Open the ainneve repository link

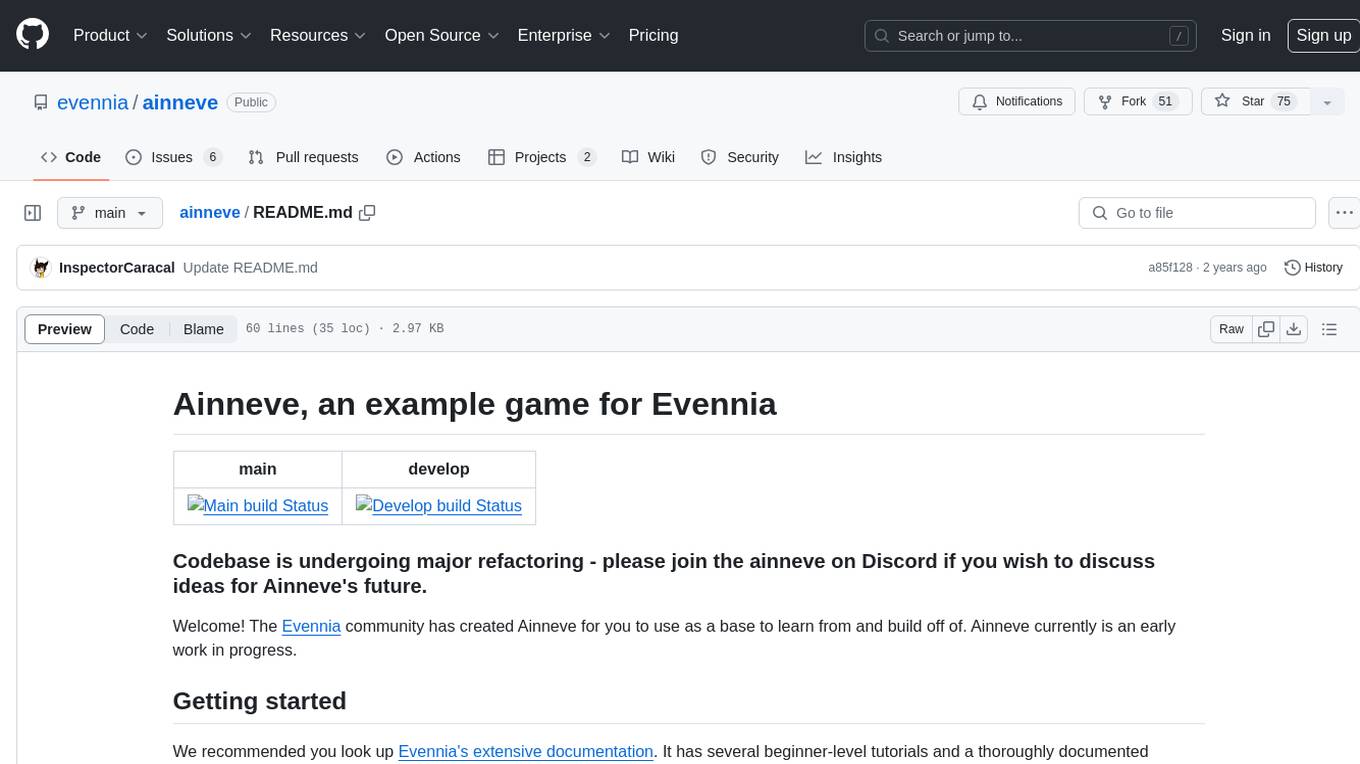pos(180,102)
